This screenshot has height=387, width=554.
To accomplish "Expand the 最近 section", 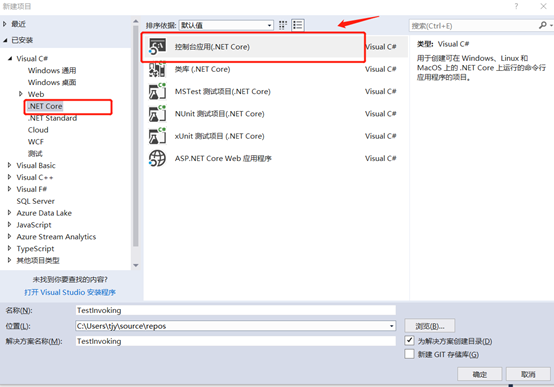I will pyautogui.click(x=5, y=24).
